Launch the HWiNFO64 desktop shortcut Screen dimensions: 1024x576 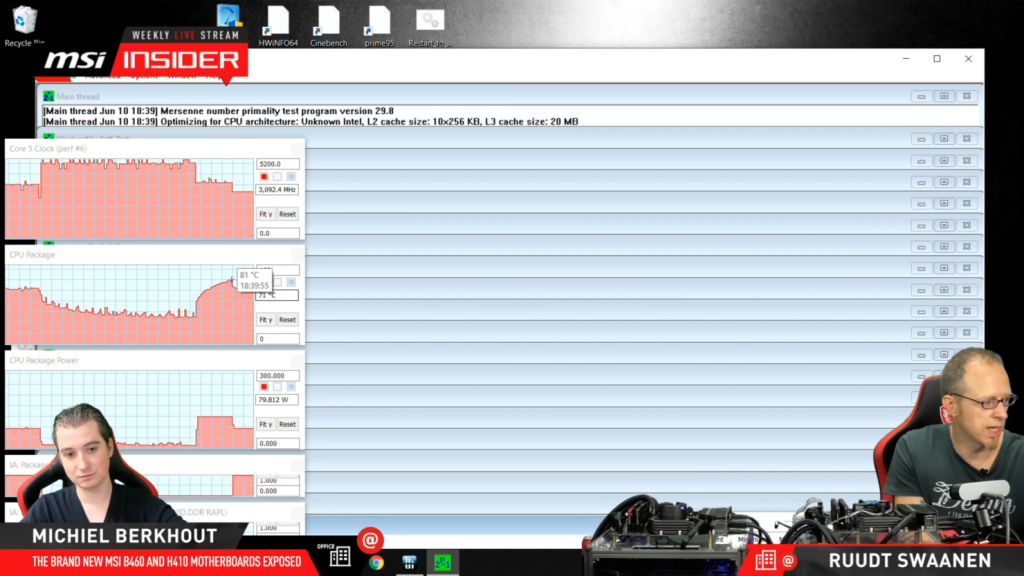point(278,26)
